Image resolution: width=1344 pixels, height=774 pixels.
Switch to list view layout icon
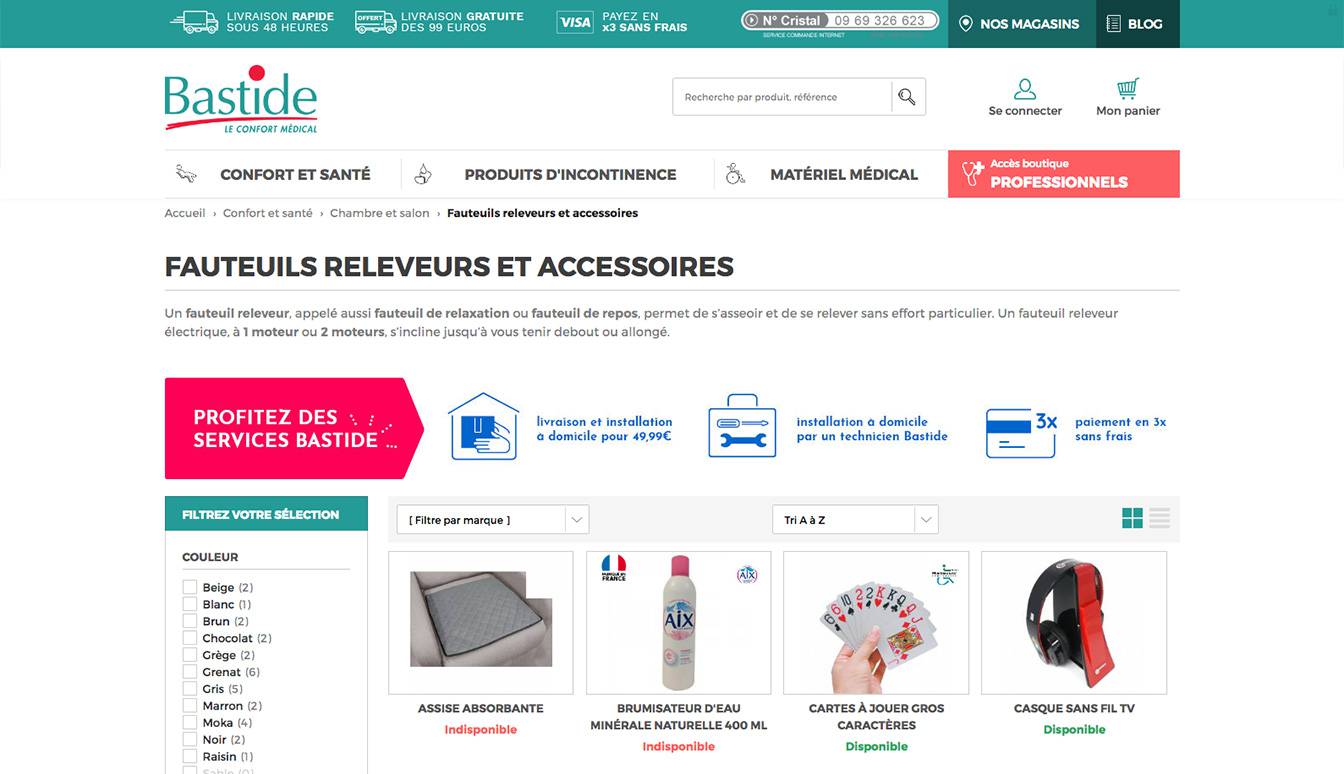pos(1159,518)
